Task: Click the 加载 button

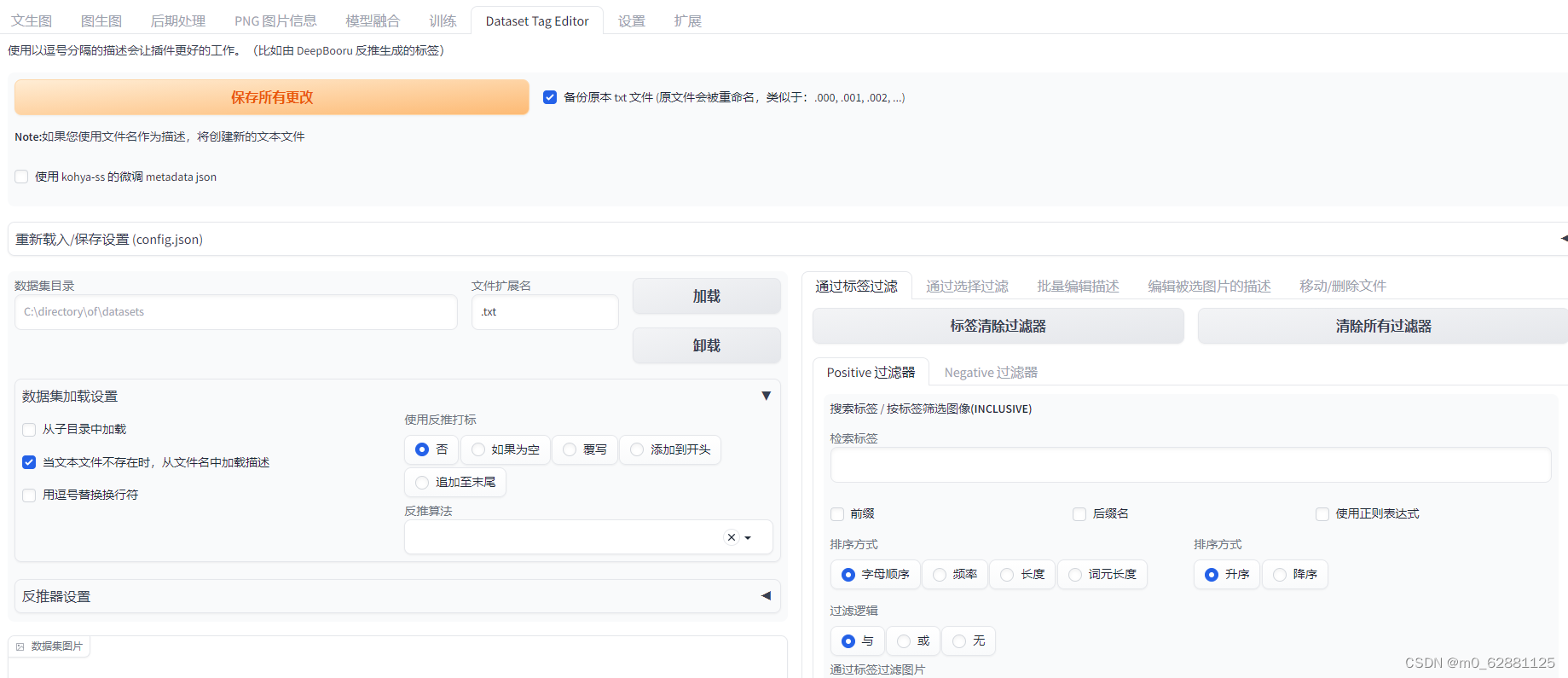Action: (707, 296)
